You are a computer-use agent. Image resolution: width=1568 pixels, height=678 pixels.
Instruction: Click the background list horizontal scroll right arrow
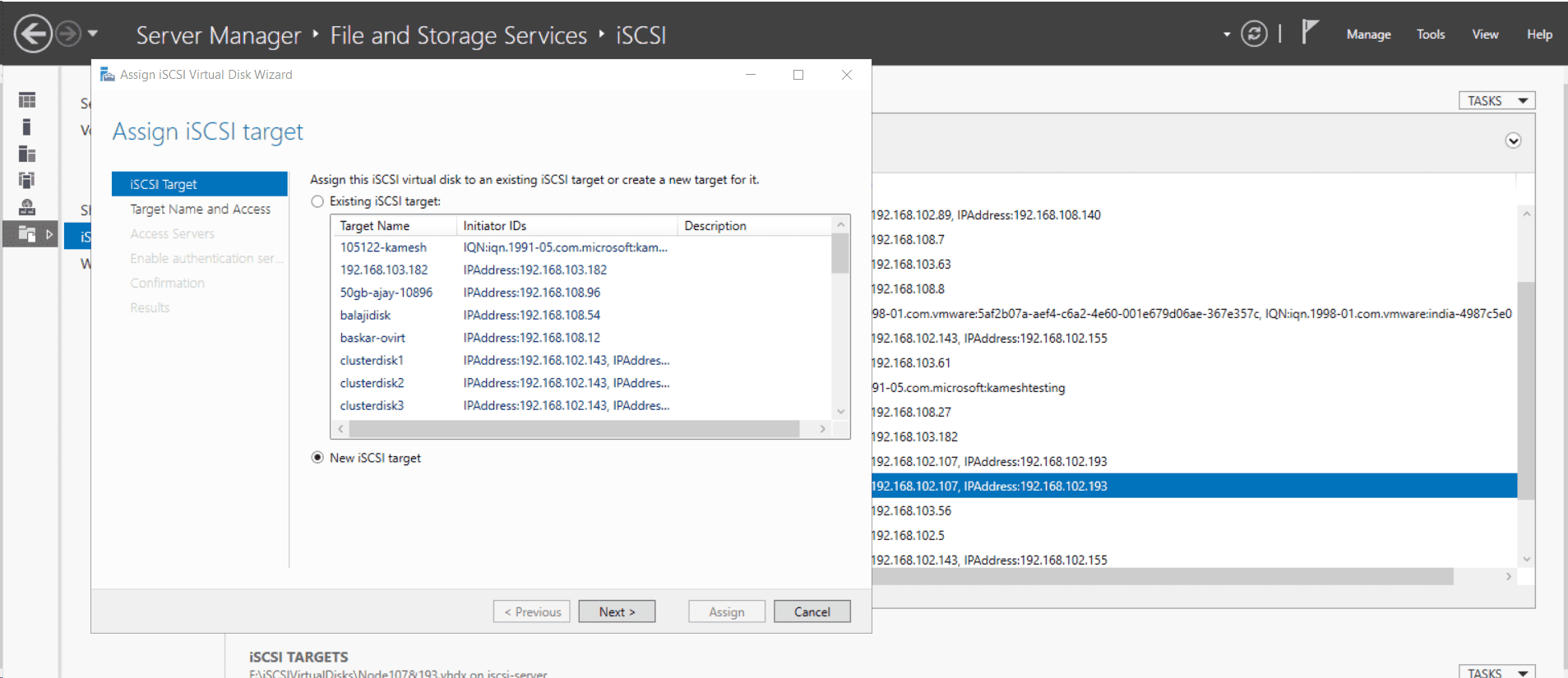(1508, 577)
